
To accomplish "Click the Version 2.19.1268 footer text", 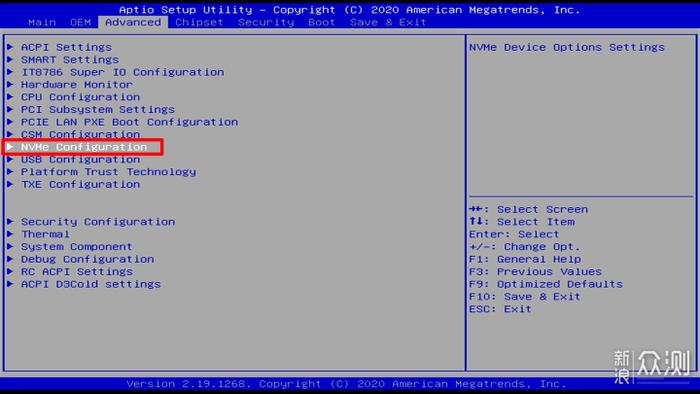I will click(x=346, y=384).
